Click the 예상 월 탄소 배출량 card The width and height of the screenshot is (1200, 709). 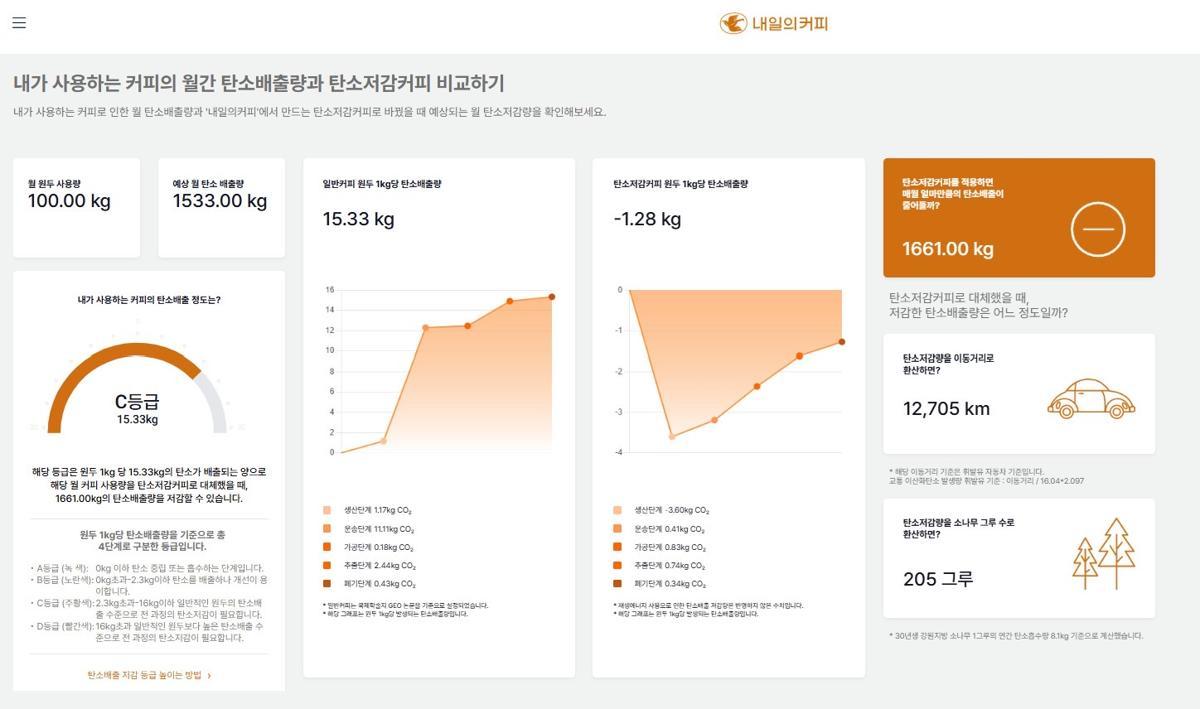click(x=220, y=206)
